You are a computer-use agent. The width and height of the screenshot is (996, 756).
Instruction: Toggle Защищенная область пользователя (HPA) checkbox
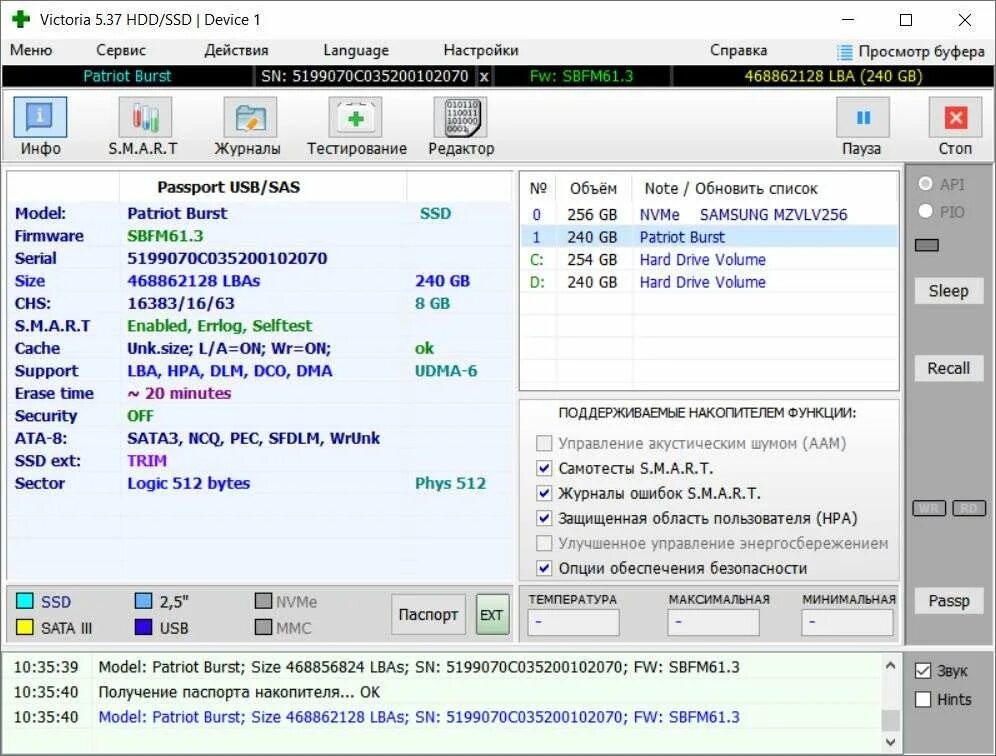tap(544, 518)
